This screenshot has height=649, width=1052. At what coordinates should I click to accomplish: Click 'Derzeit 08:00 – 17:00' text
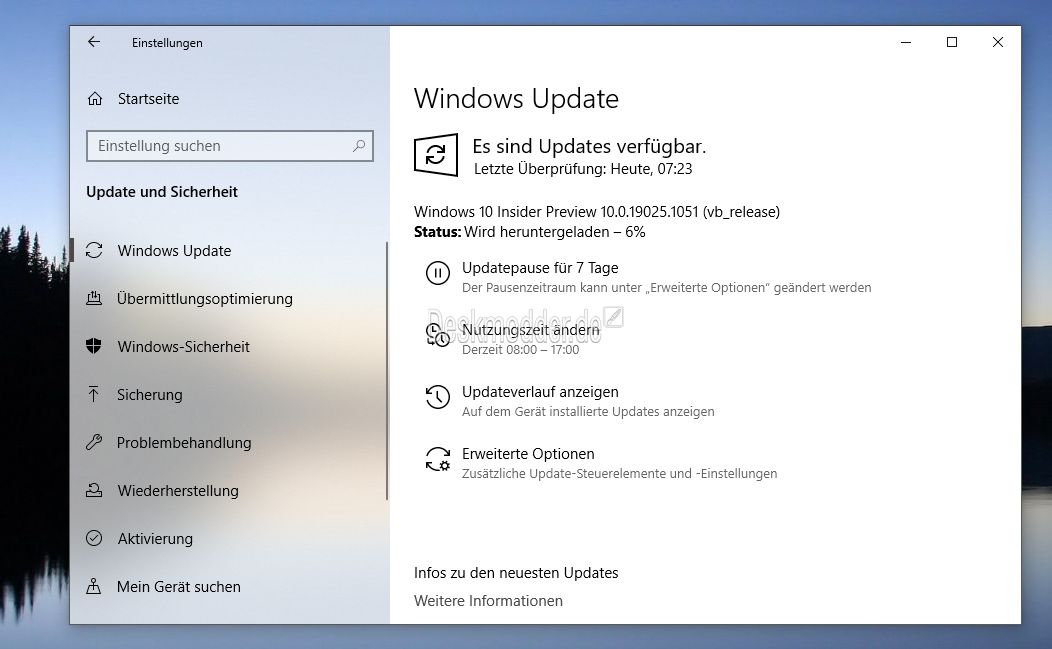point(521,350)
